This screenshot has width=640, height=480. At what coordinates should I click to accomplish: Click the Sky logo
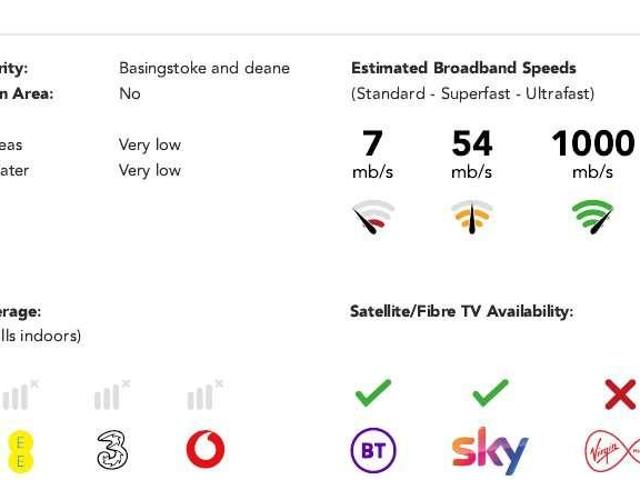(490, 451)
